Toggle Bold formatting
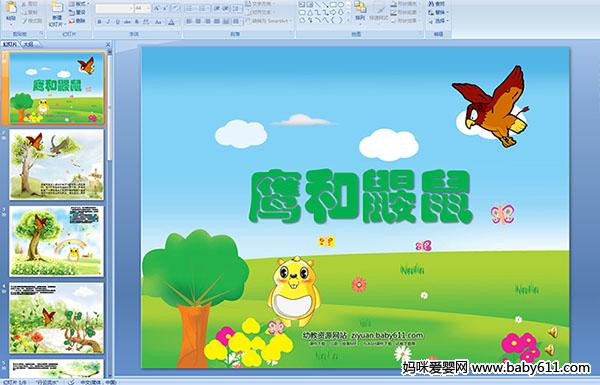The width and height of the screenshot is (600, 385). coord(99,22)
